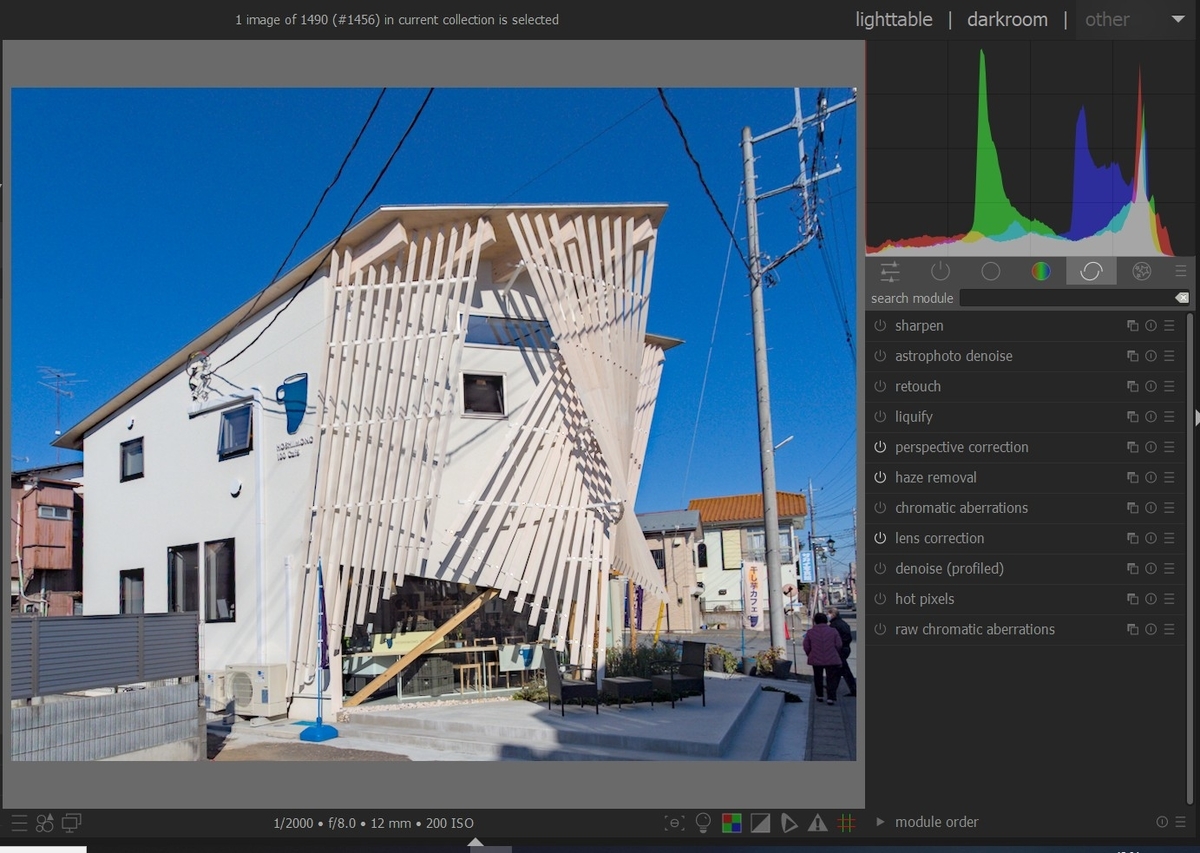Reset module order to default

[1162, 822]
